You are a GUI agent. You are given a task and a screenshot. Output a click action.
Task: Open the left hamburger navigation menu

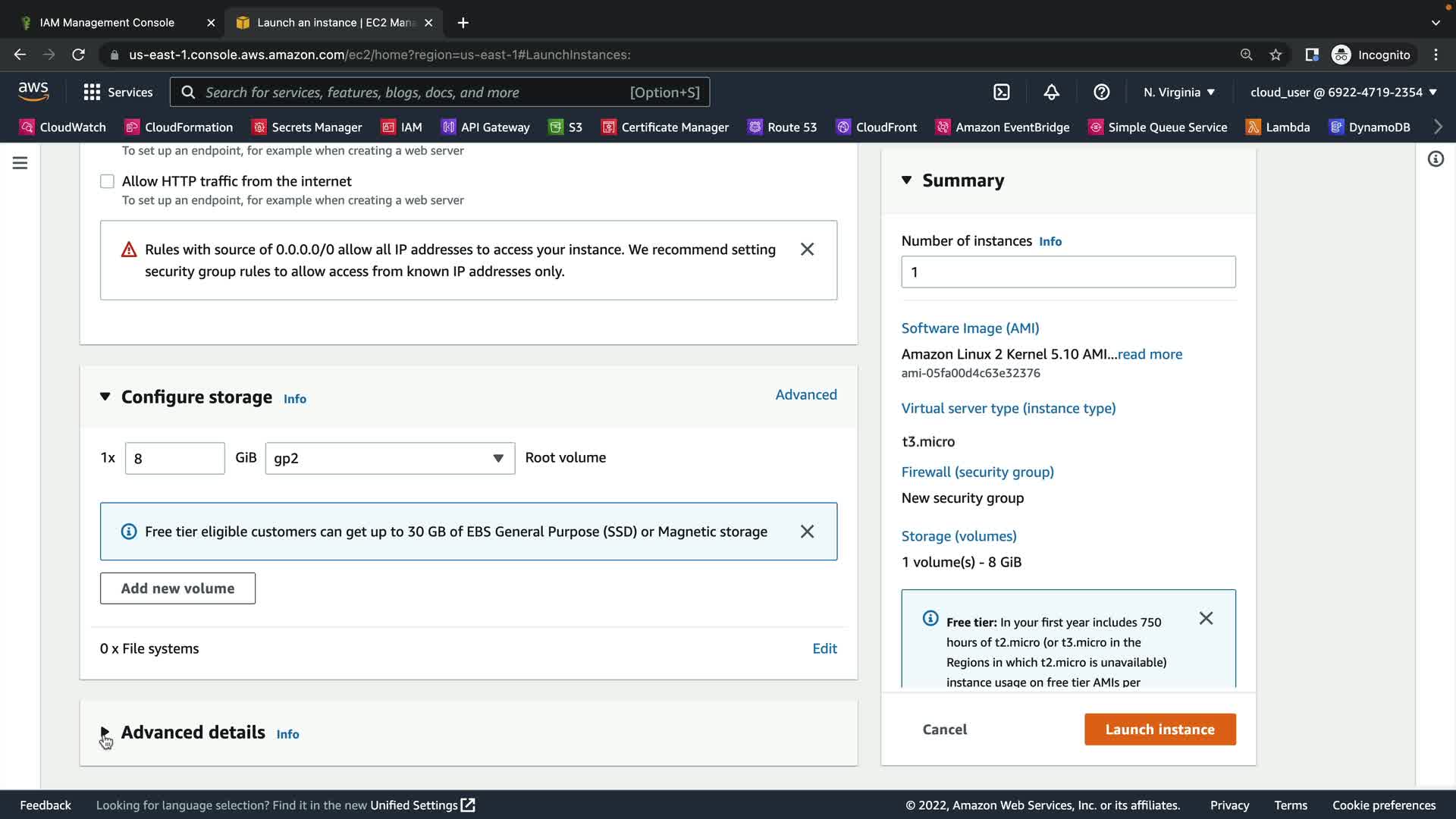pyautogui.click(x=20, y=163)
